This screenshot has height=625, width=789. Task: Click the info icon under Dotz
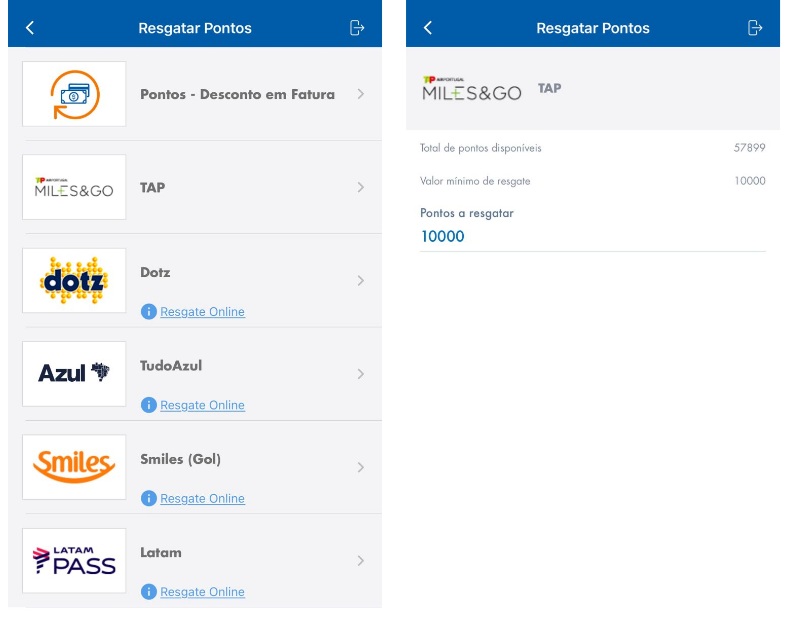point(149,311)
